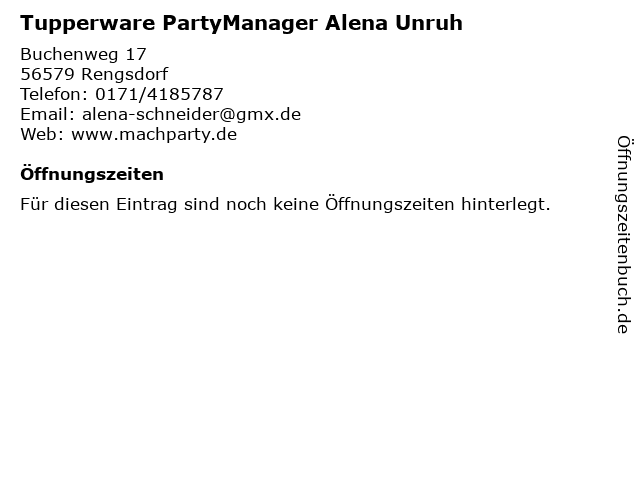Click the word hinterlegt in the notice
640x480 pixels.
(x=506, y=204)
